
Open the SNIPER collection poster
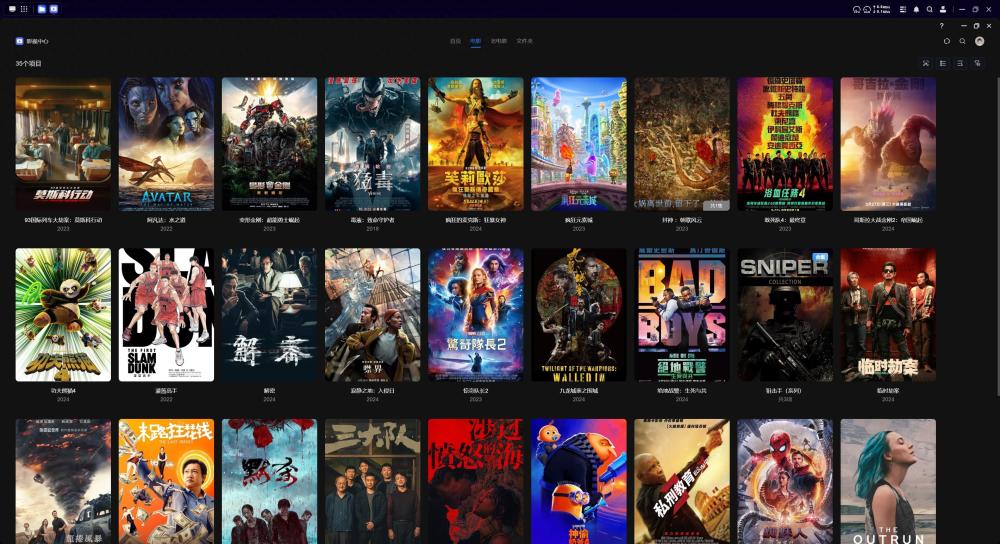pos(785,315)
